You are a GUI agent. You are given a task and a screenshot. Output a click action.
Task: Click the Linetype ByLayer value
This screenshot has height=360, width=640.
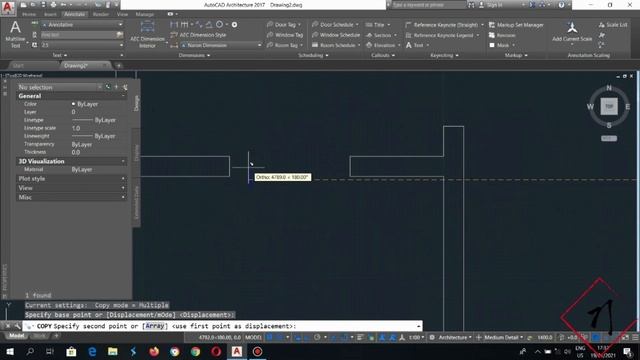point(94,120)
